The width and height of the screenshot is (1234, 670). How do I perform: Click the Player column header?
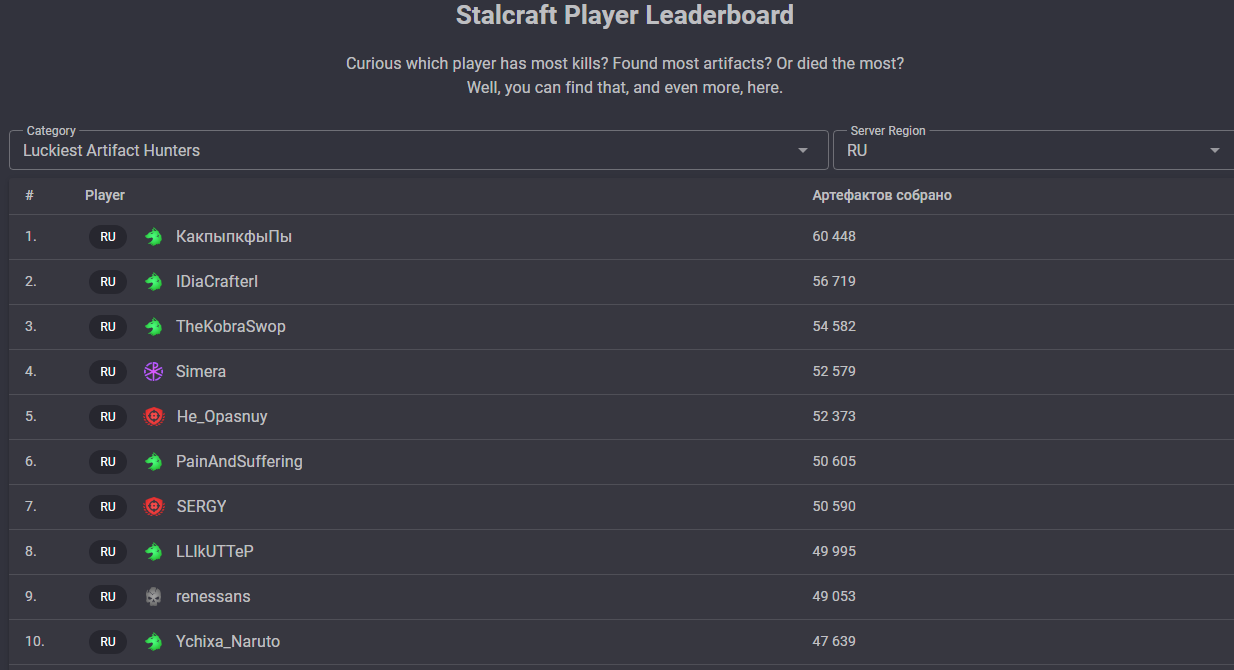click(105, 195)
